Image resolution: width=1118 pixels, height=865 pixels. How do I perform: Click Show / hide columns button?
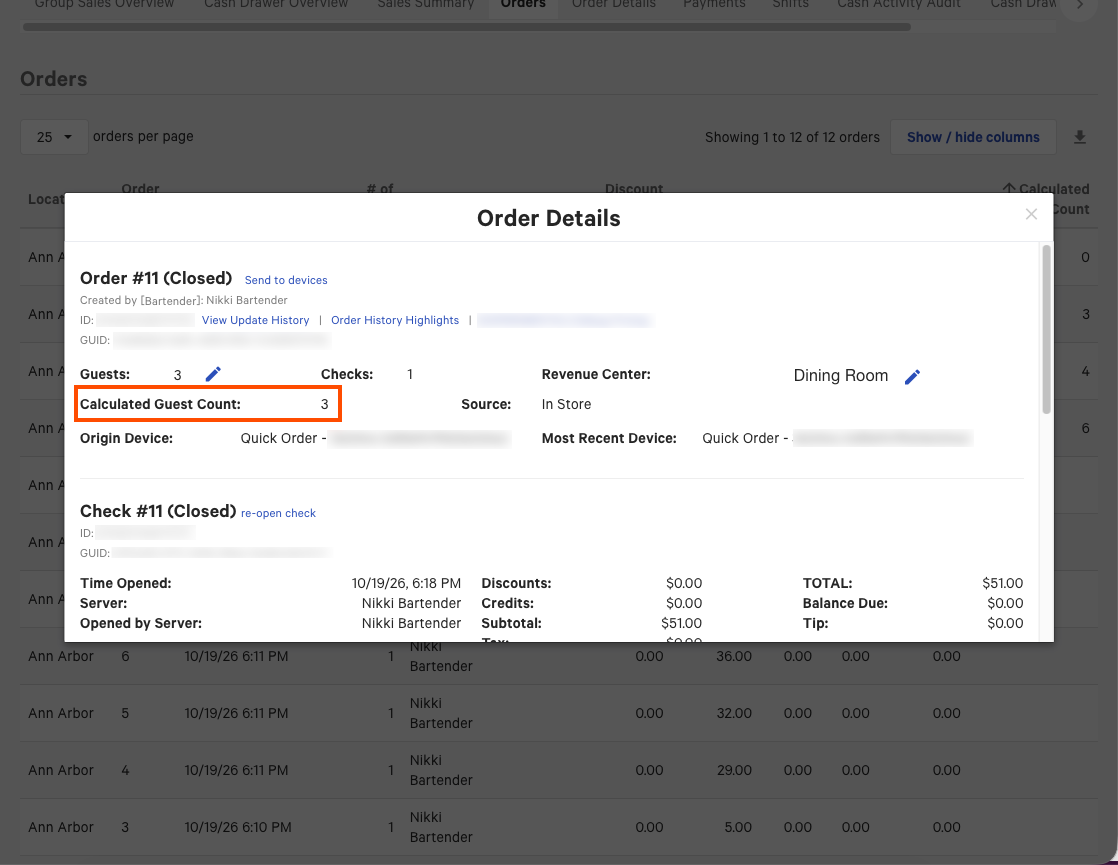pos(973,137)
